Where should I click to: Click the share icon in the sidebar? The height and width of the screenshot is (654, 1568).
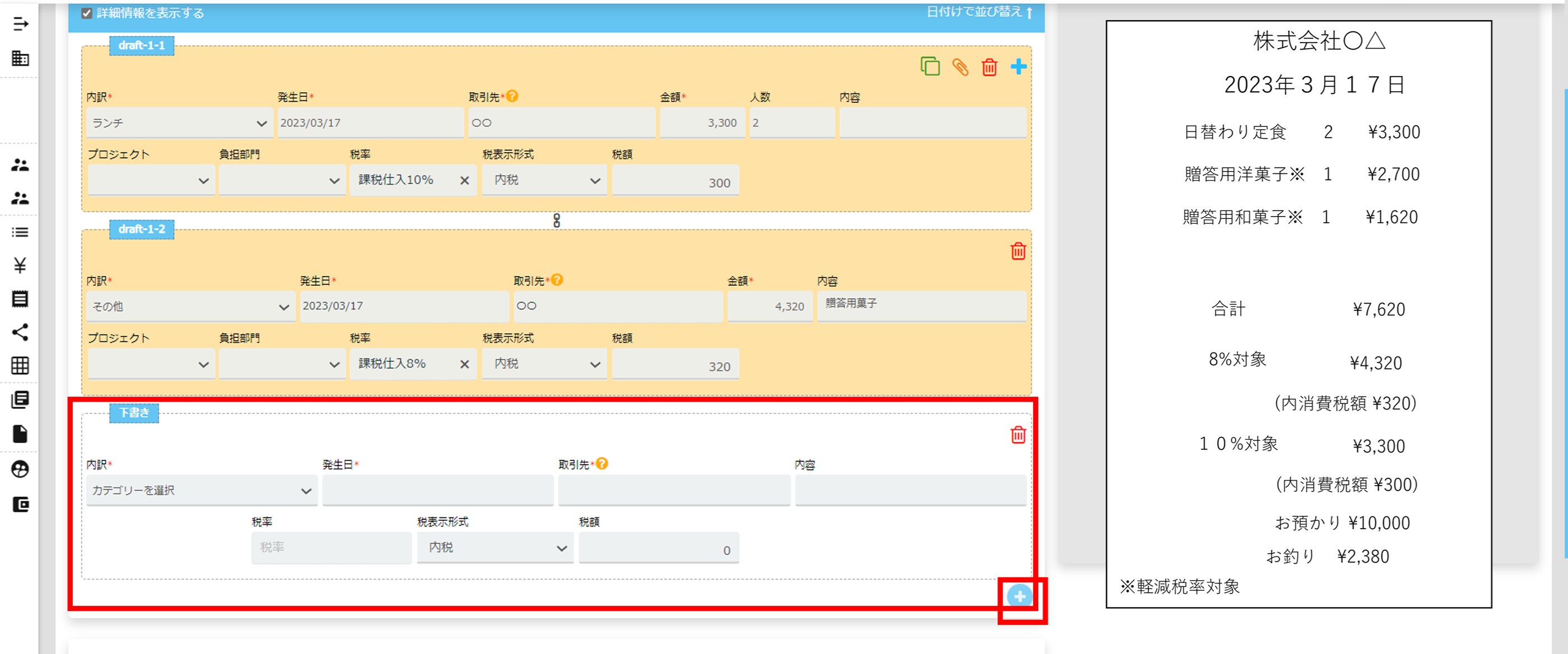click(20, 332)
